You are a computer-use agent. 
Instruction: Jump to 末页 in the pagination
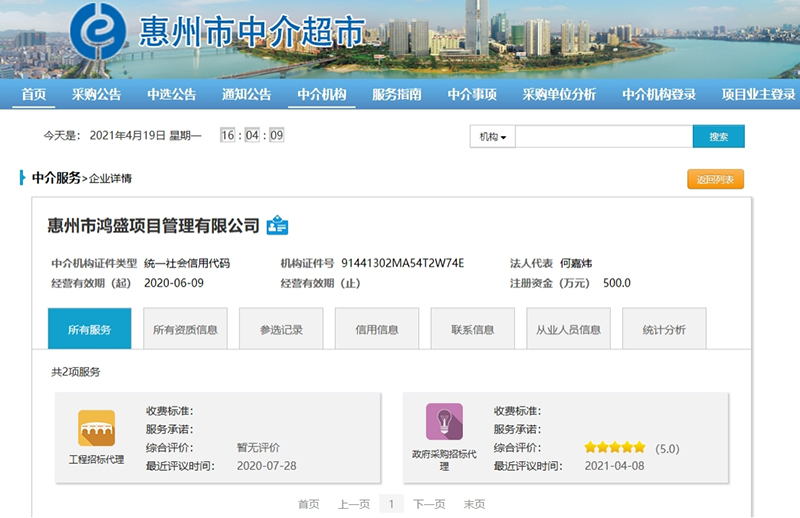pyautogui.click(x=474, y=504)
